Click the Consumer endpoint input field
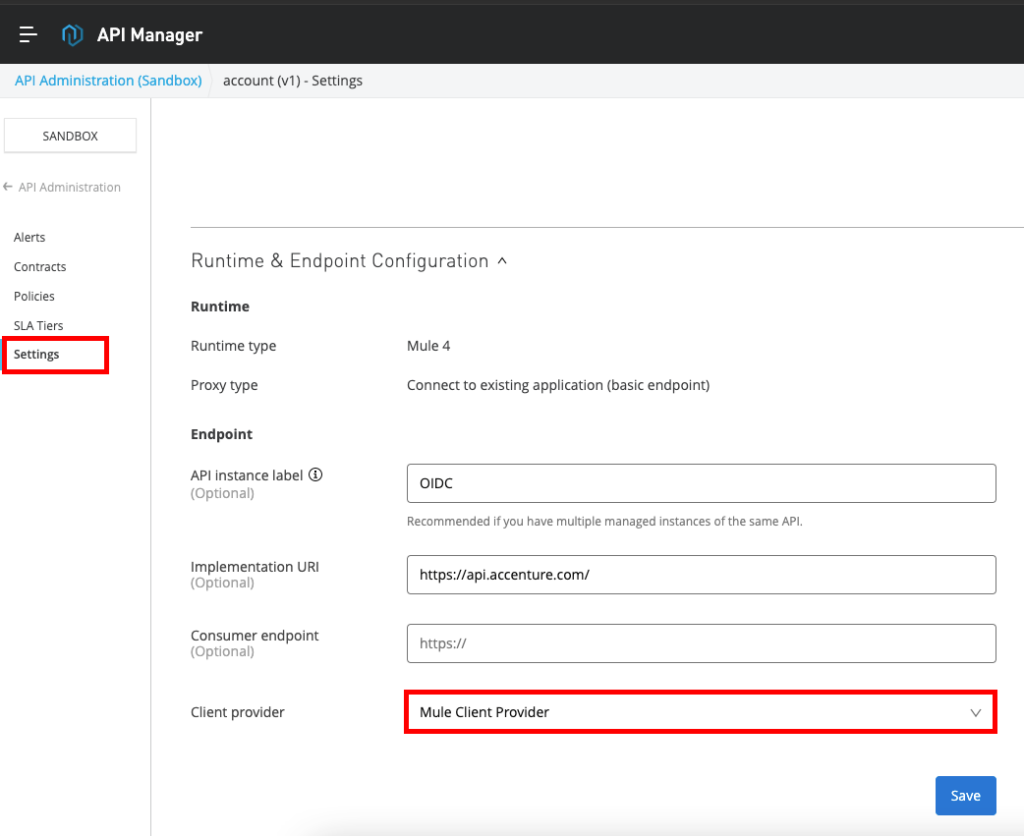Screen dimensions: 1024x836 pyautogui.click(x=700, y=644)
